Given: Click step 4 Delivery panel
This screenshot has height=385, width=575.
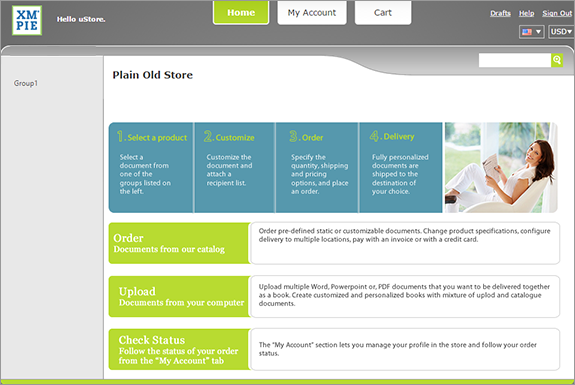Looking at the screenshot, I should coord(401,168).
